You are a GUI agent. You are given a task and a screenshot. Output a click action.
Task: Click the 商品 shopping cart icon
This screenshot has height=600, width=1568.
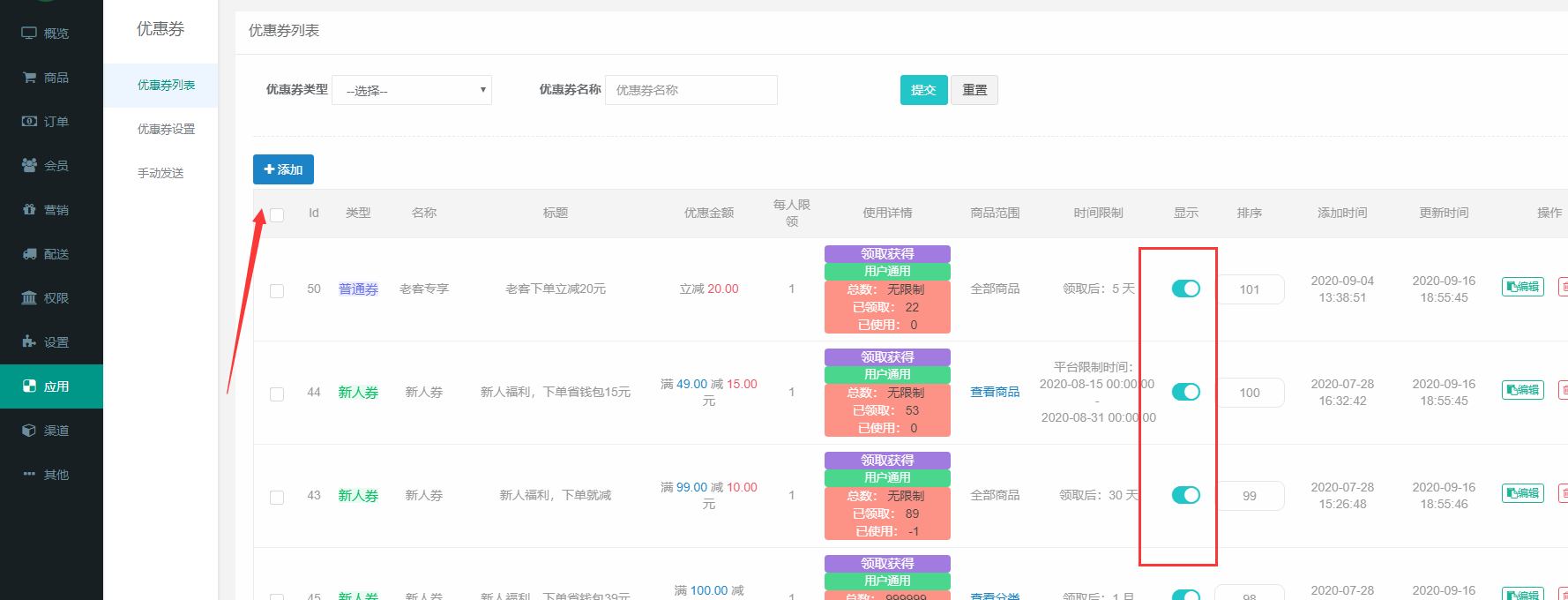29,78
